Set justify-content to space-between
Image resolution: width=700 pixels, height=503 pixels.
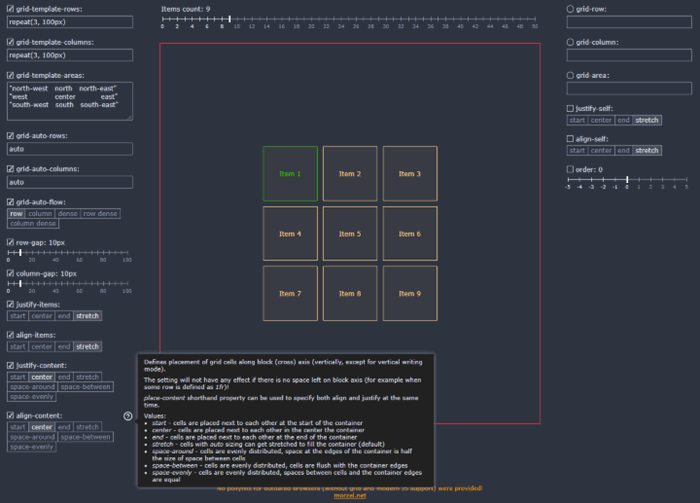85,387
